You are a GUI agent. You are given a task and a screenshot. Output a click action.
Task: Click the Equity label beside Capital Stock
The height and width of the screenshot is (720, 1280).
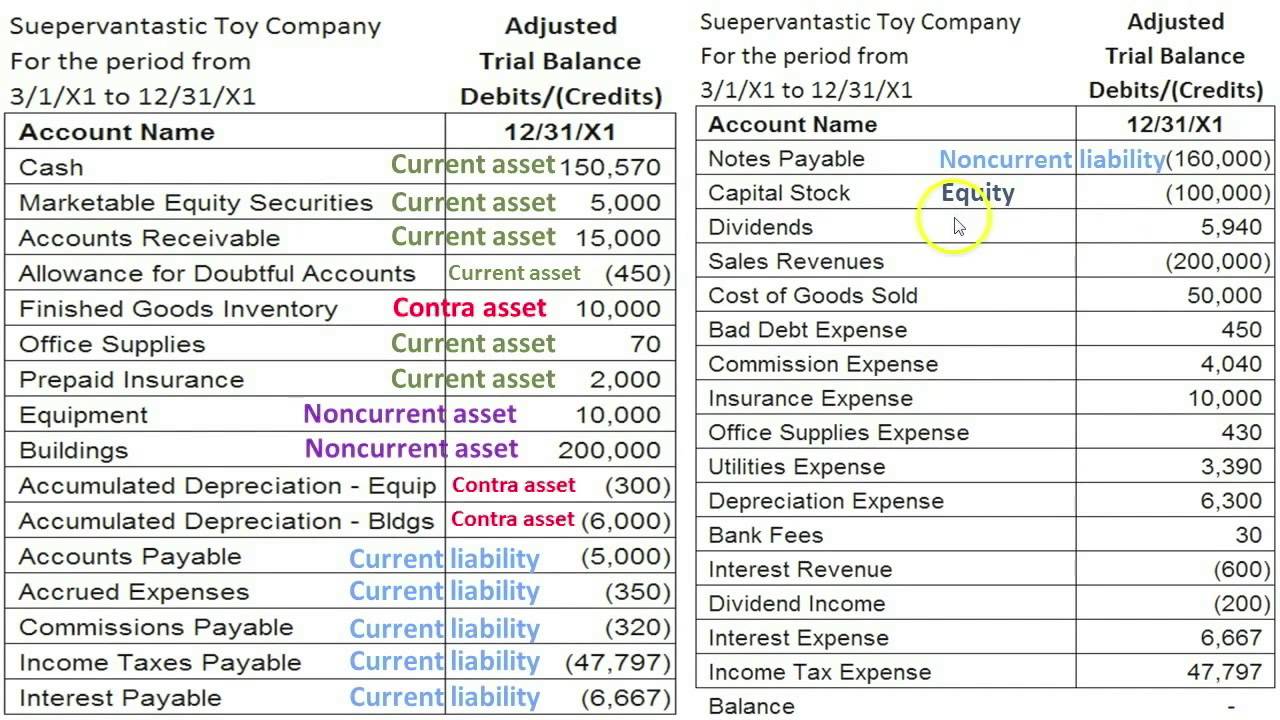tap(978, 193)
